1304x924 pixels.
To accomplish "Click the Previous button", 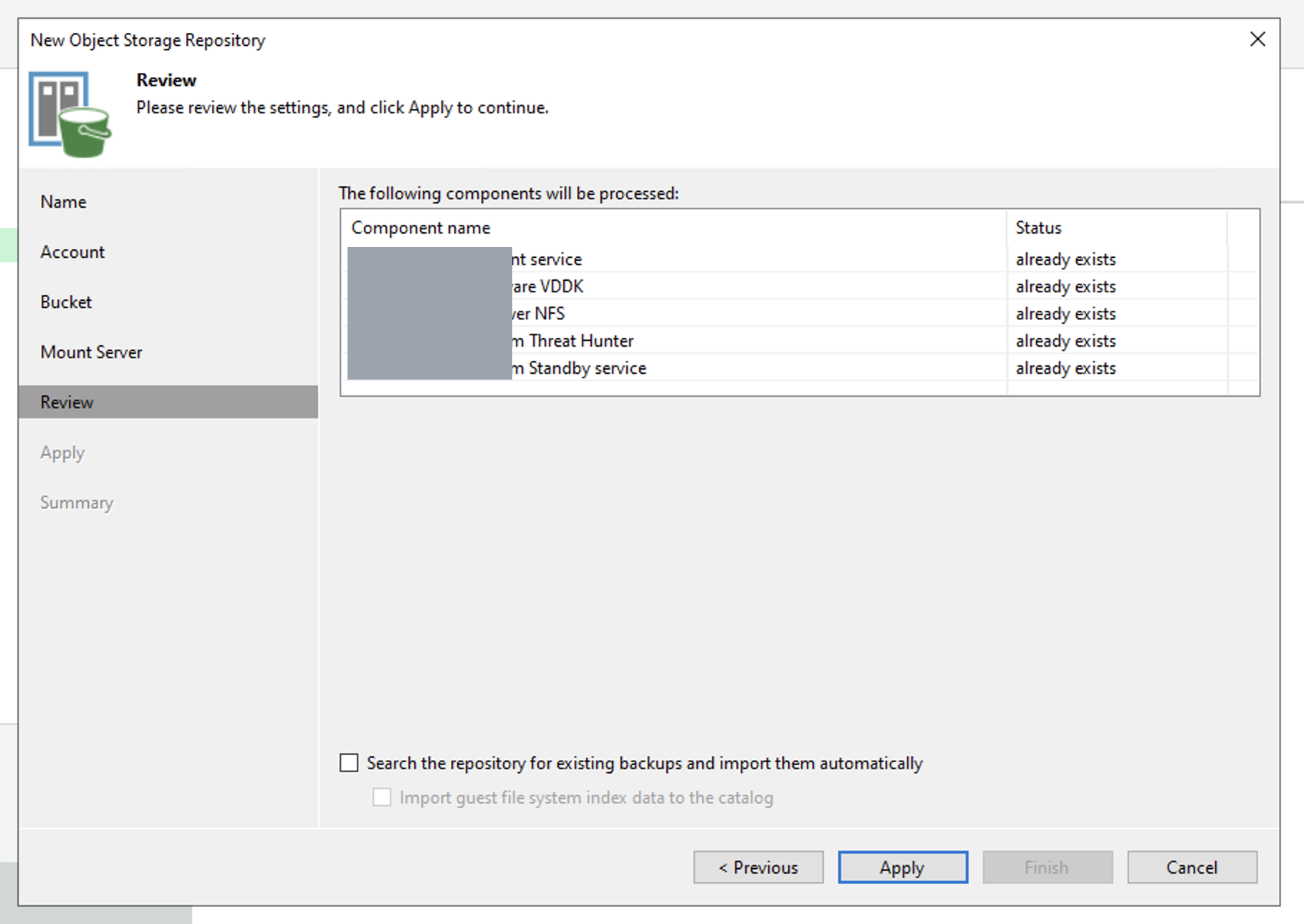I will pyautogui.click(x=758, y=867).
